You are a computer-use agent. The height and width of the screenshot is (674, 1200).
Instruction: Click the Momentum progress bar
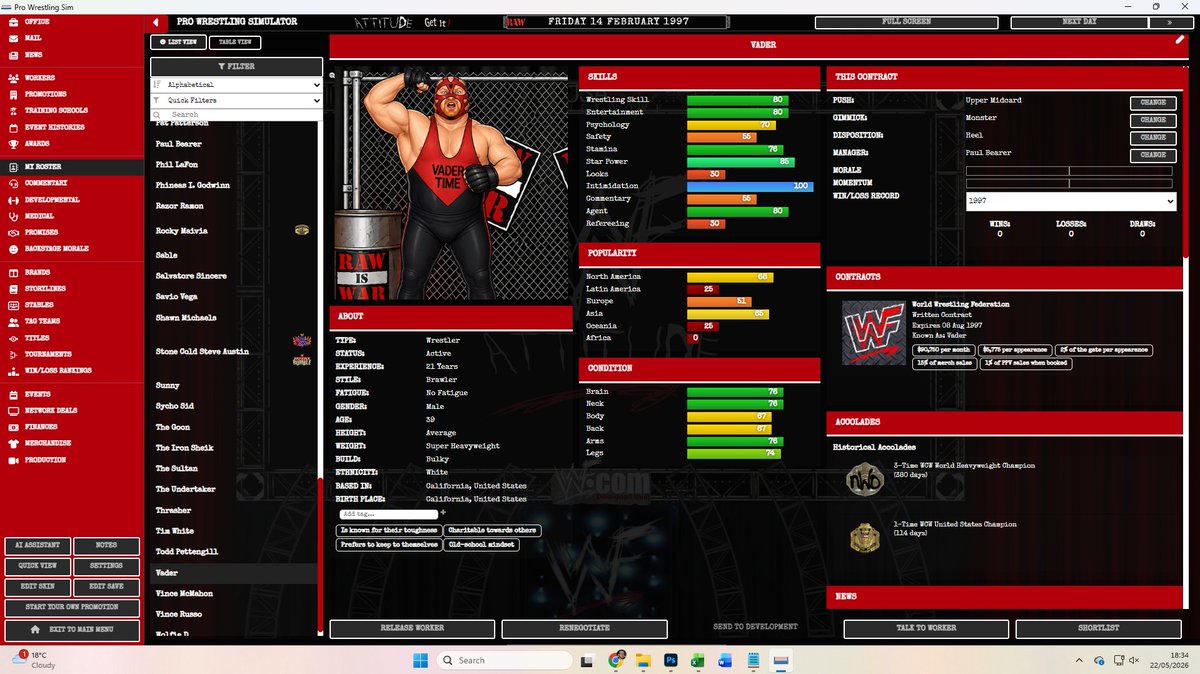pyautogui.click(x=1070, y=184)
